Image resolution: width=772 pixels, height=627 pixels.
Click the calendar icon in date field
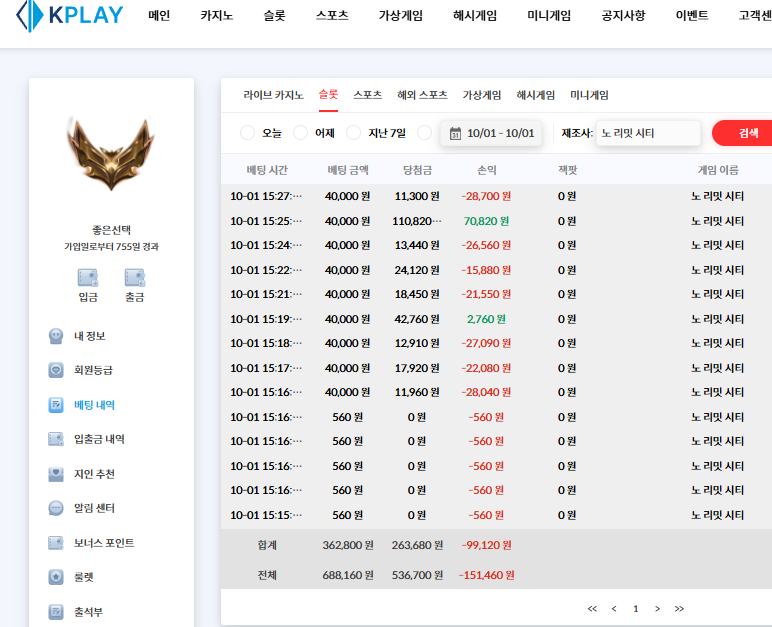click(455, 133)
